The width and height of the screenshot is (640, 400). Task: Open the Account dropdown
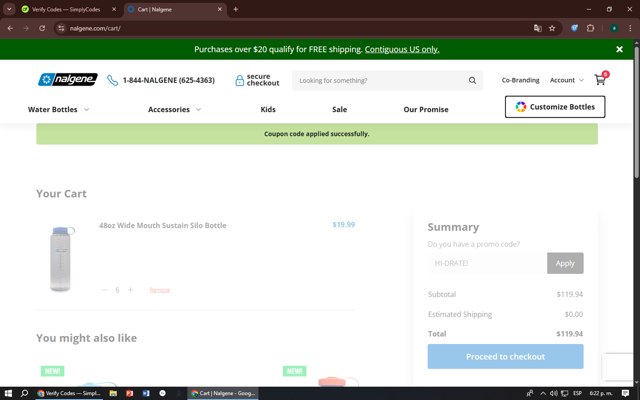point(567,80)
